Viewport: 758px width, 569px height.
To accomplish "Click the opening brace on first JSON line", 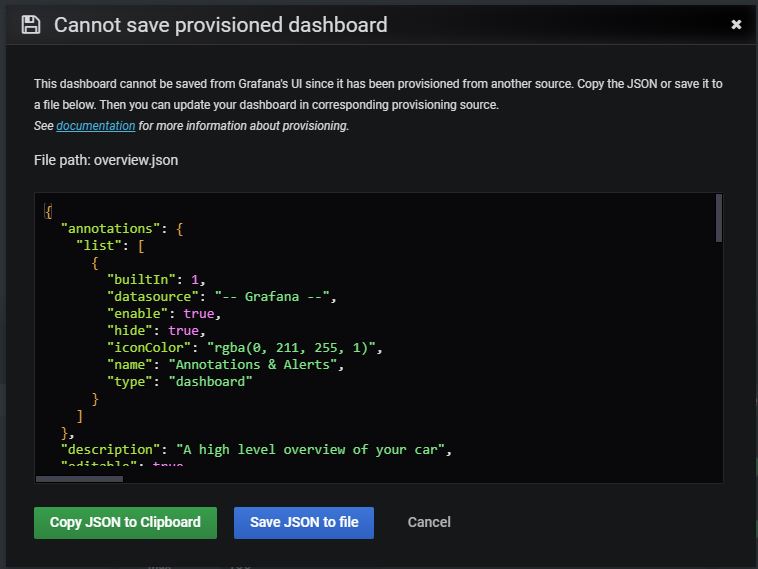I will coord(48,211).
